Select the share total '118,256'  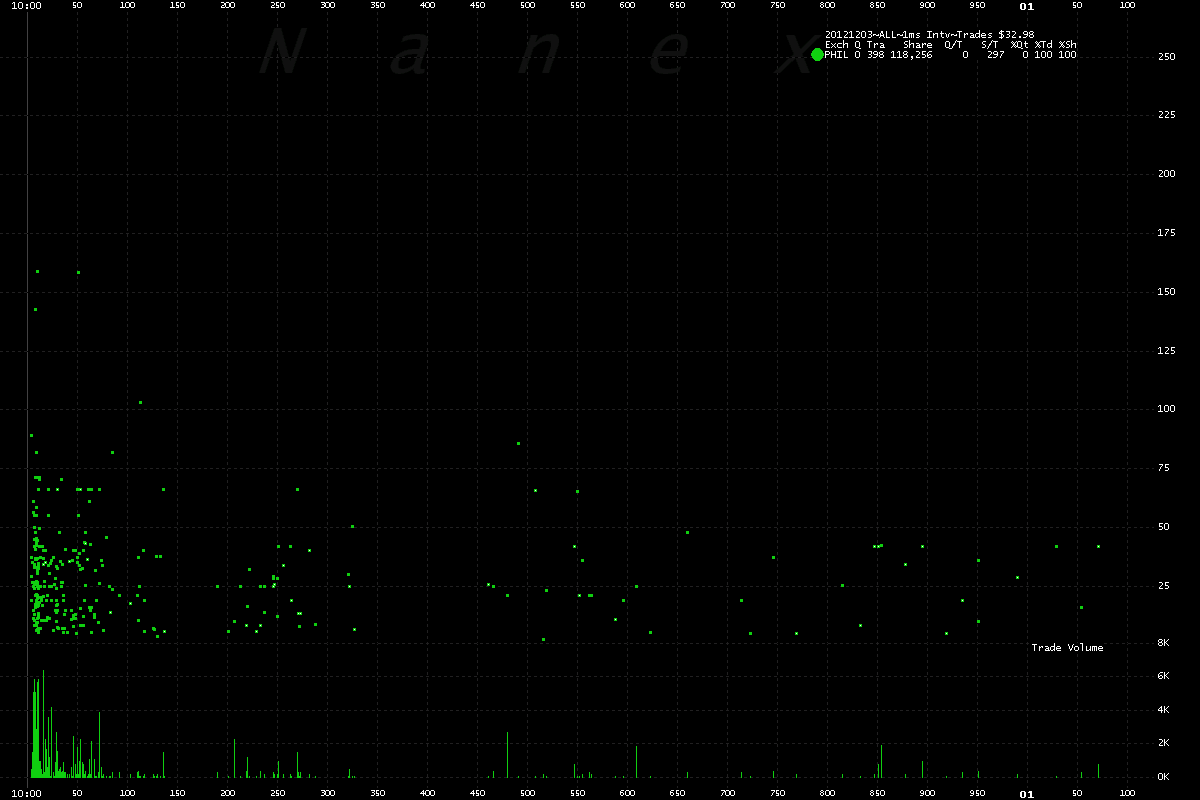tap(912, 55)
